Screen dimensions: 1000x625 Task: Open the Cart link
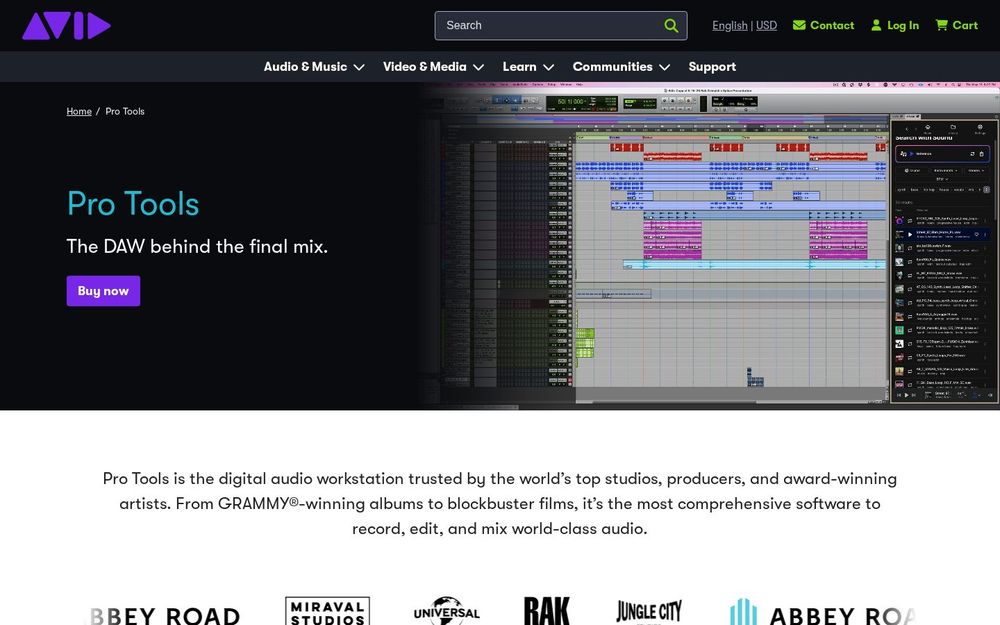click(x=957, y=25)
